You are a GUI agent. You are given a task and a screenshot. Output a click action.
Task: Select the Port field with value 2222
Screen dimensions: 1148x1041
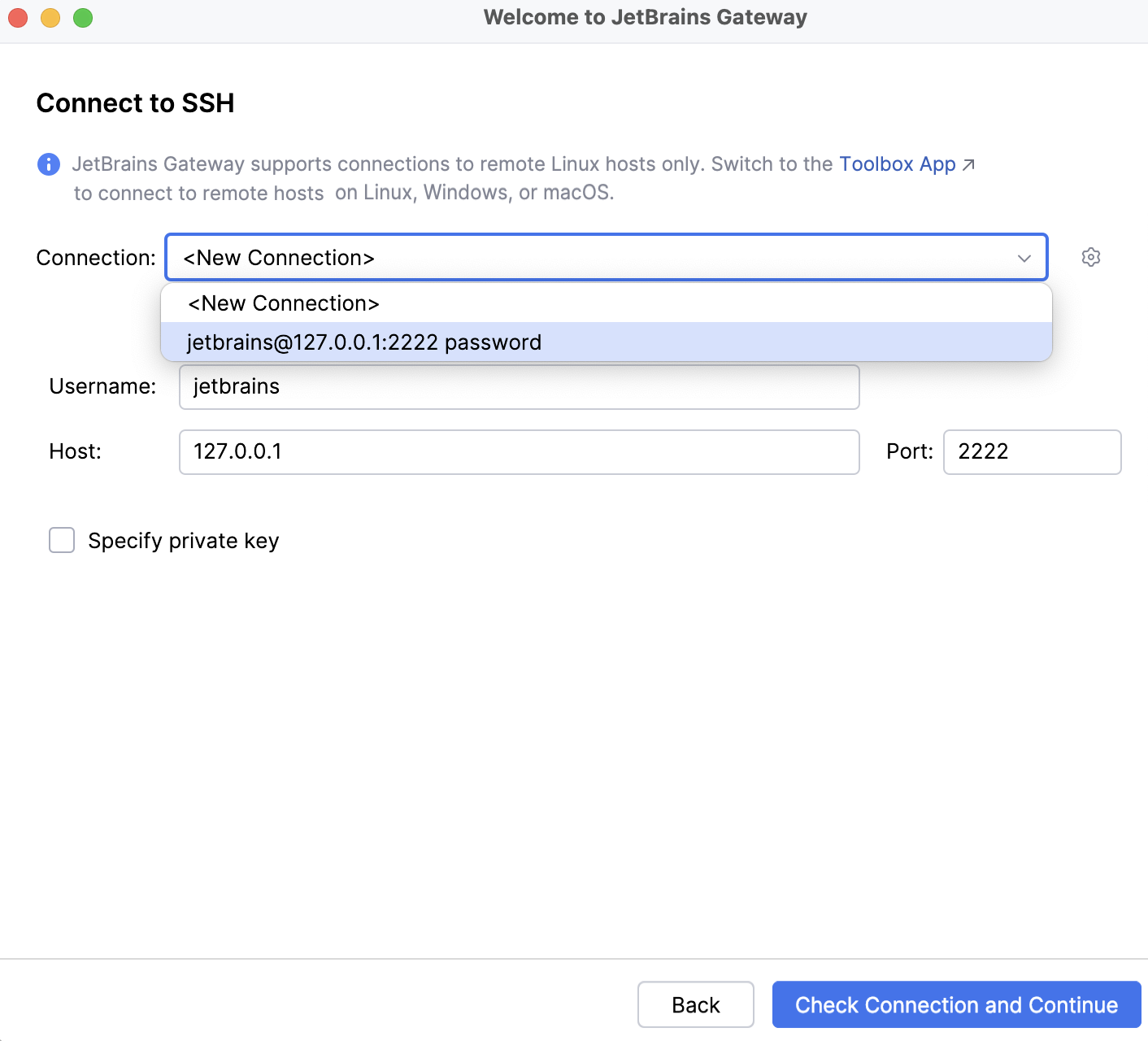click(1032, 452)
